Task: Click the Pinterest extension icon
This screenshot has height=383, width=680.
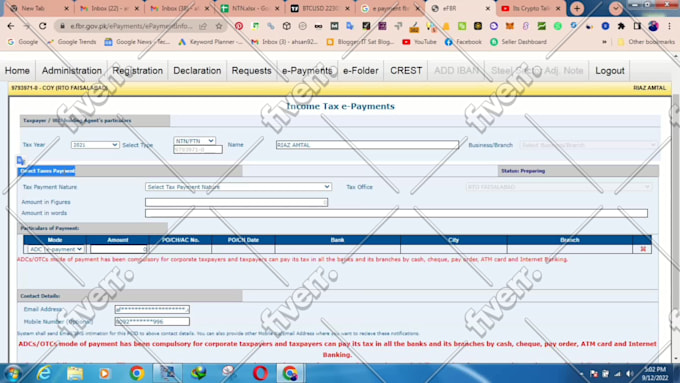Action: tap(239, 26)
